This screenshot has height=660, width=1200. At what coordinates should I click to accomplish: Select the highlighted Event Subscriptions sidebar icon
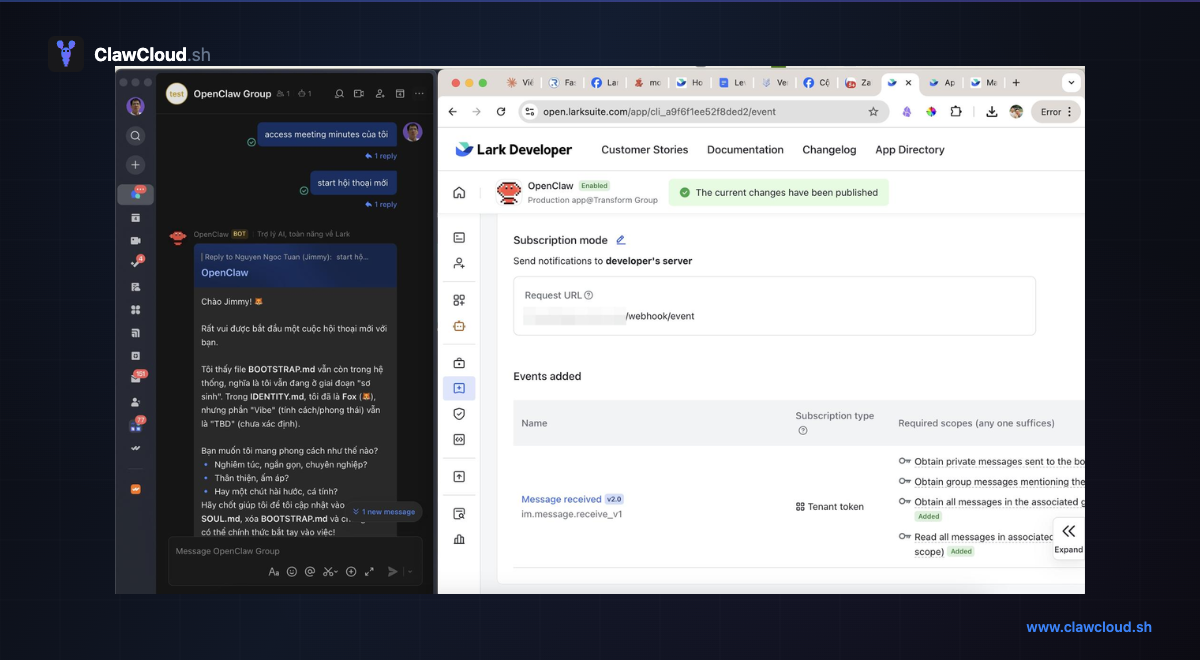click(458, 388)
